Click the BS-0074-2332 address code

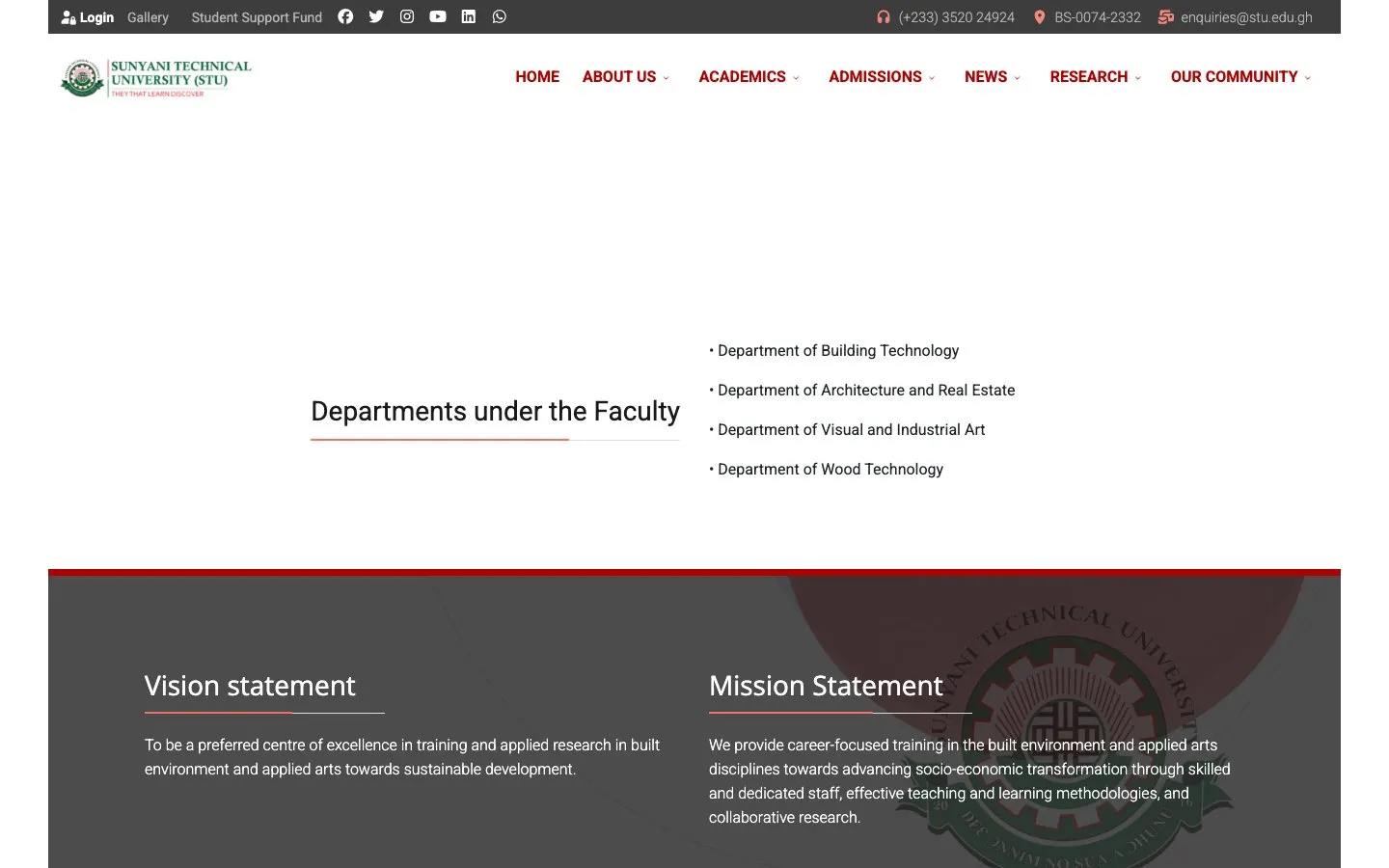[x=1098, y=17]
